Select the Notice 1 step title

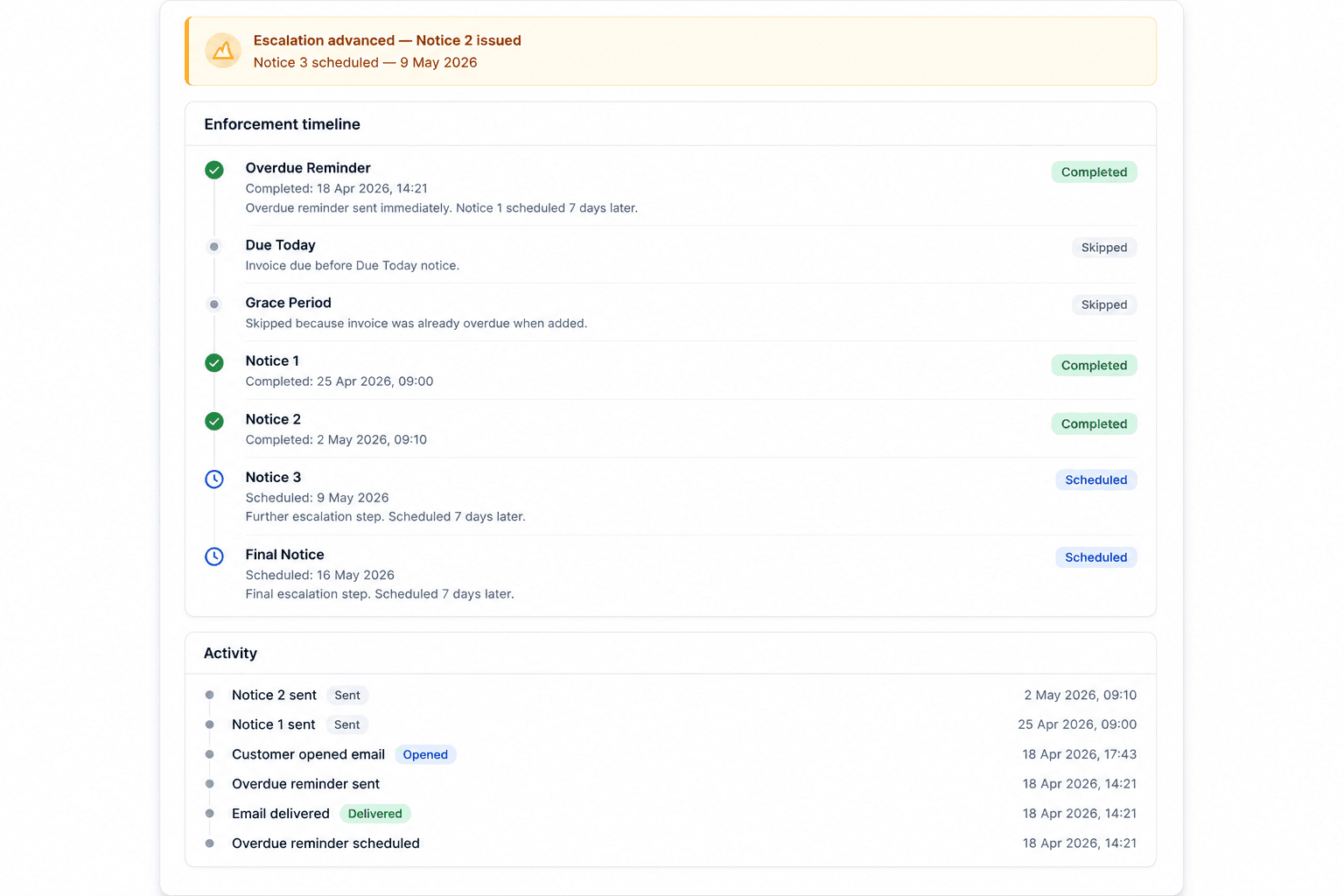pyautogui.click(x=272, y=360)
